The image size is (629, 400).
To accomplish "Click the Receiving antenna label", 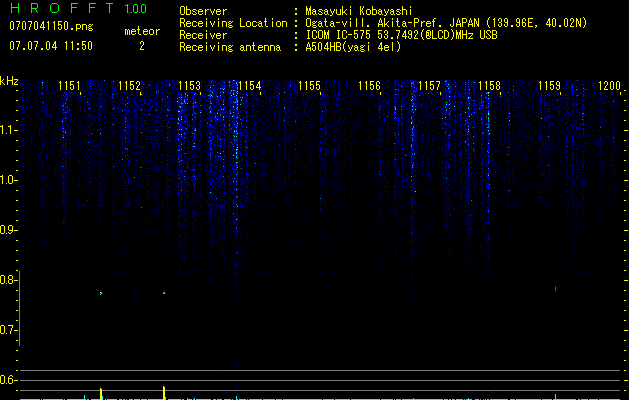I will tap(230, 47).
